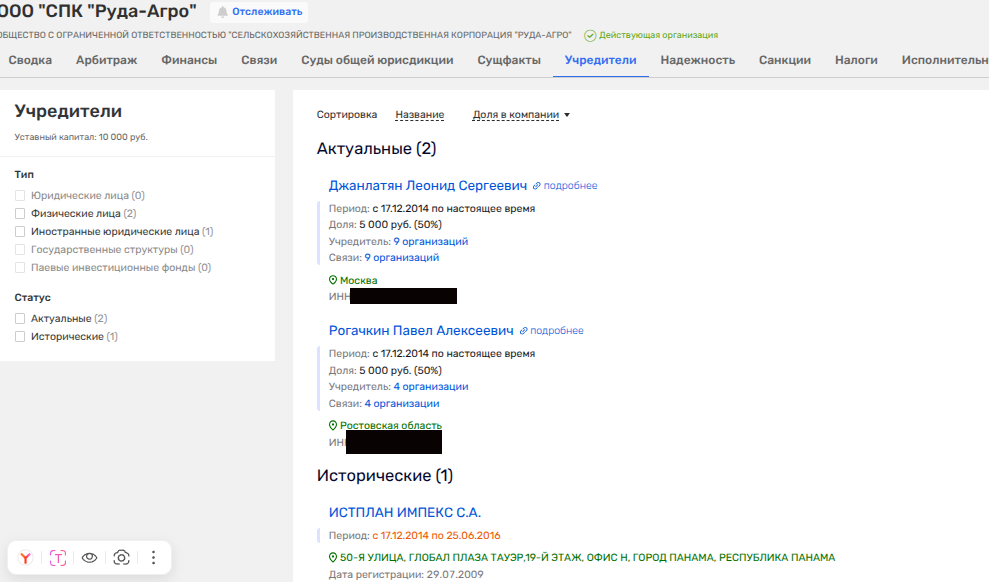Open the ИСТПЛАН ИМПЕКС С.А. company link
989x582 pixels.
click(x=405, y=513)
